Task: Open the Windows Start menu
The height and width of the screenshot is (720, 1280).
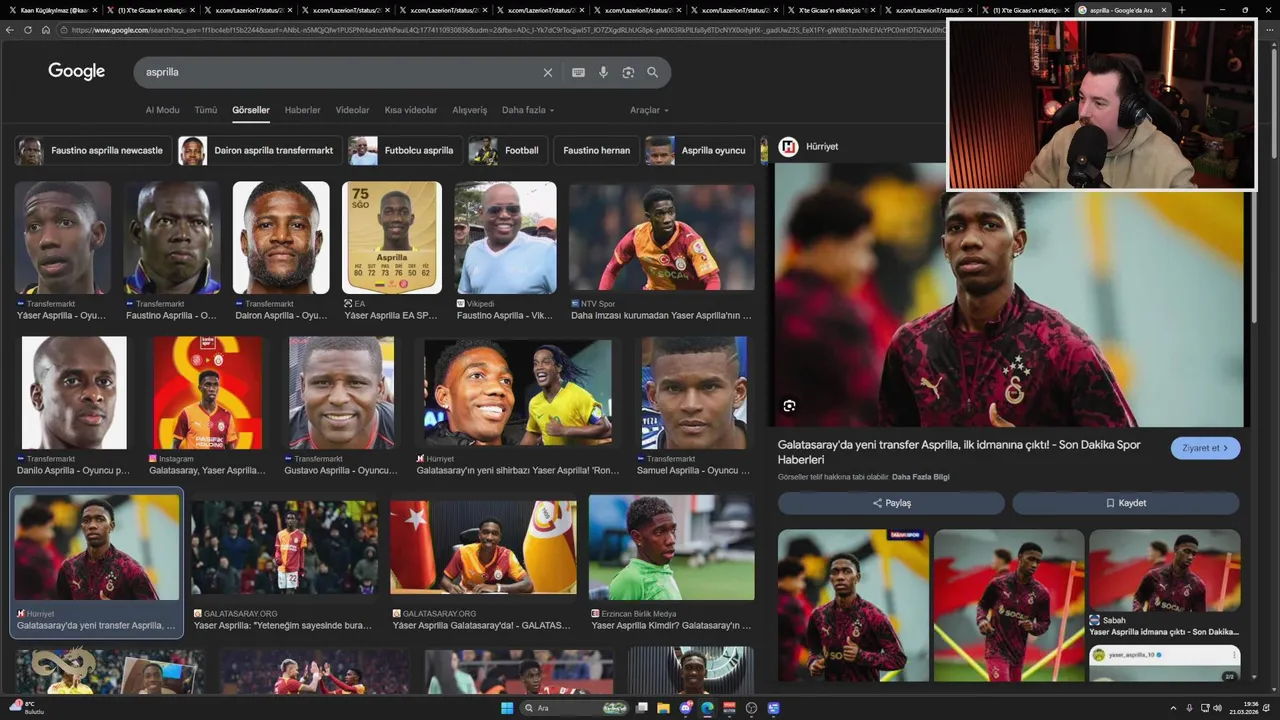Action: (x=507, y=708)
